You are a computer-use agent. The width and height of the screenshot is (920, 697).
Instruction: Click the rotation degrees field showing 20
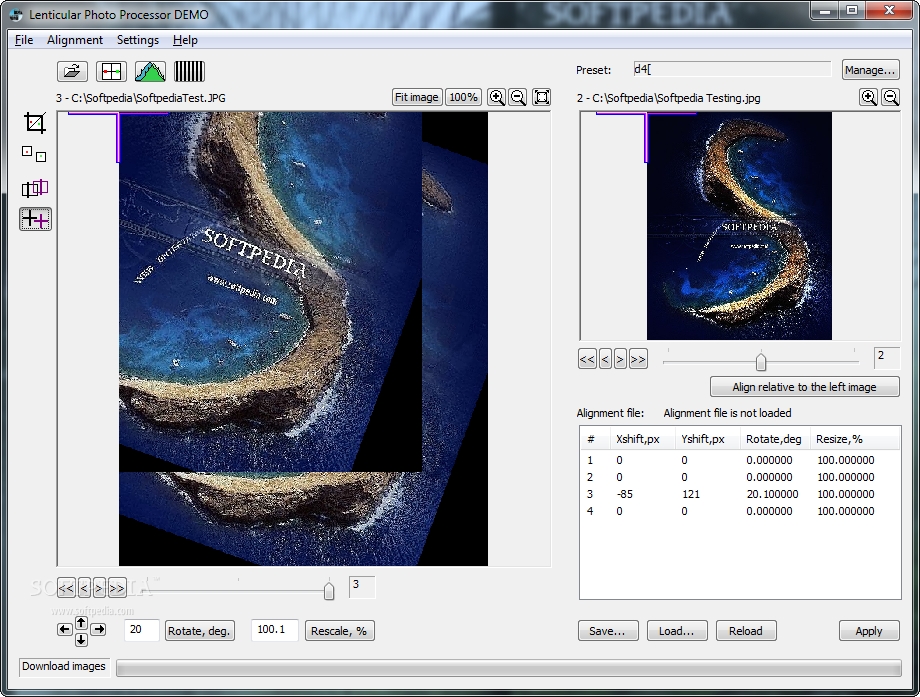pos(141,630)
